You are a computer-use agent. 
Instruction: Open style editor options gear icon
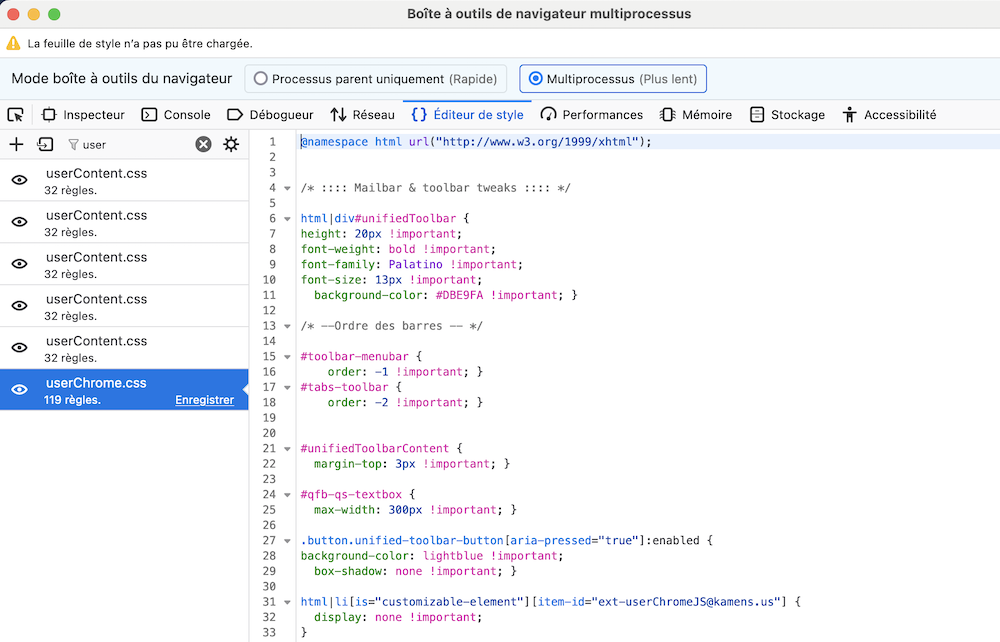(x=231, y=144)
